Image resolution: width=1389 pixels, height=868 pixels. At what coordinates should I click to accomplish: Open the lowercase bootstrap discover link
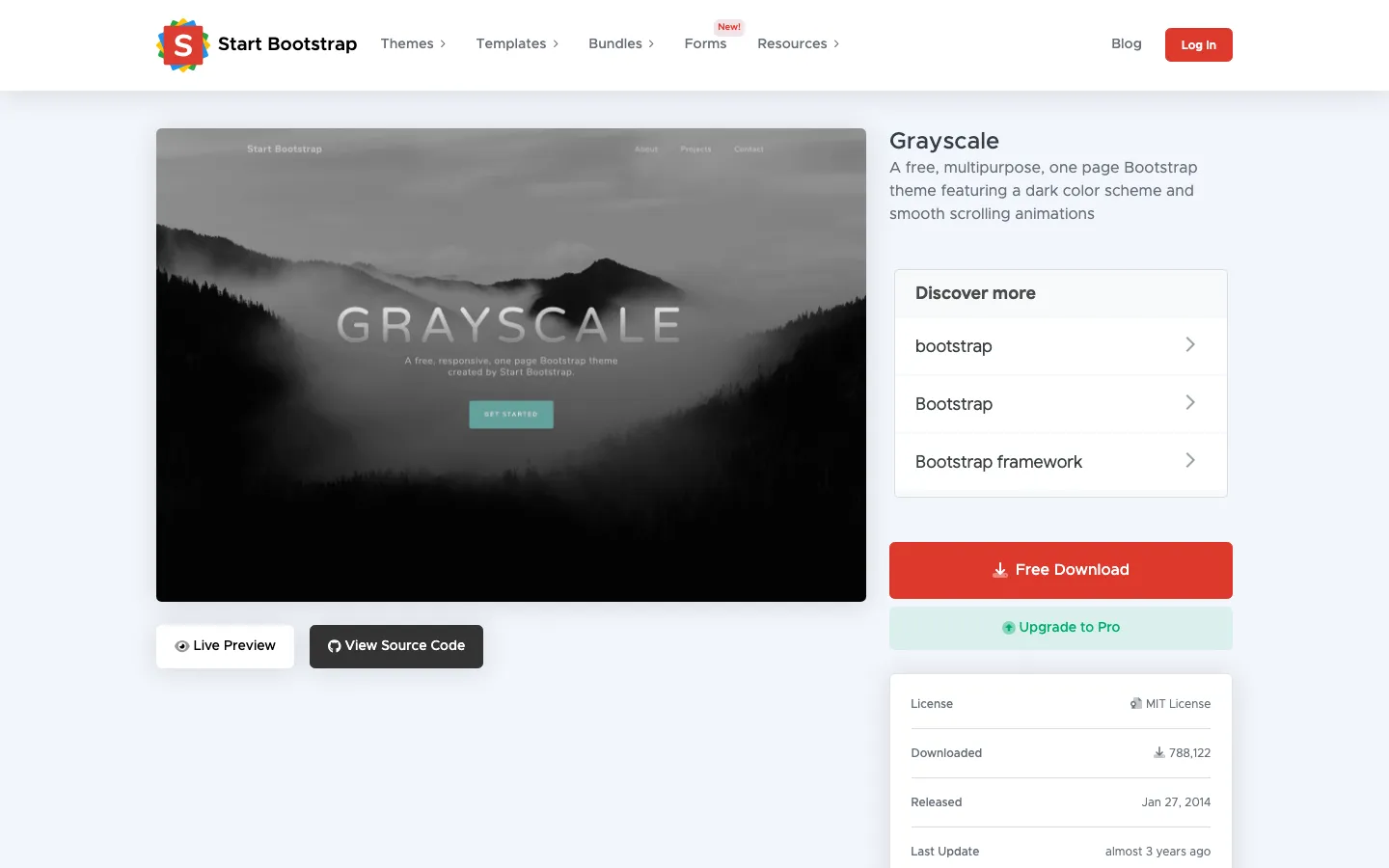tap(1061, 346)
